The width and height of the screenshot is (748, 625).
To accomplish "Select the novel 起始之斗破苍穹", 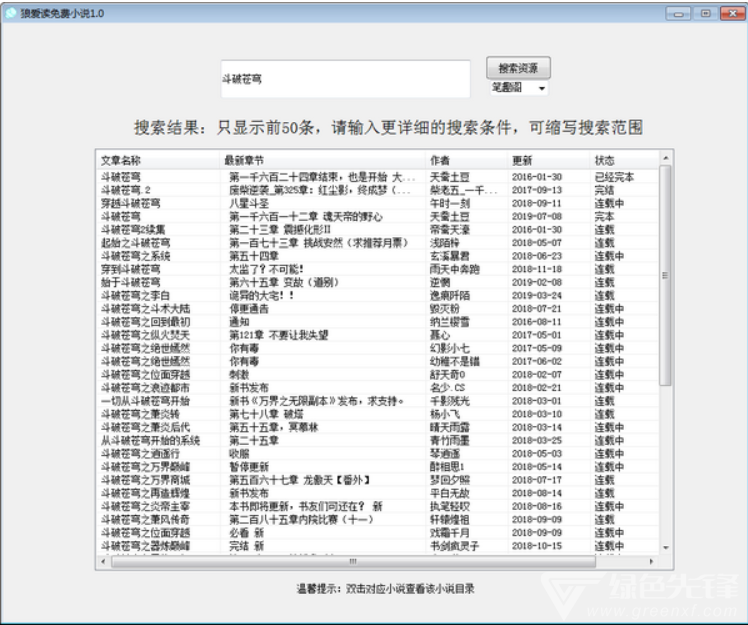I will click(x=135, y=243).
